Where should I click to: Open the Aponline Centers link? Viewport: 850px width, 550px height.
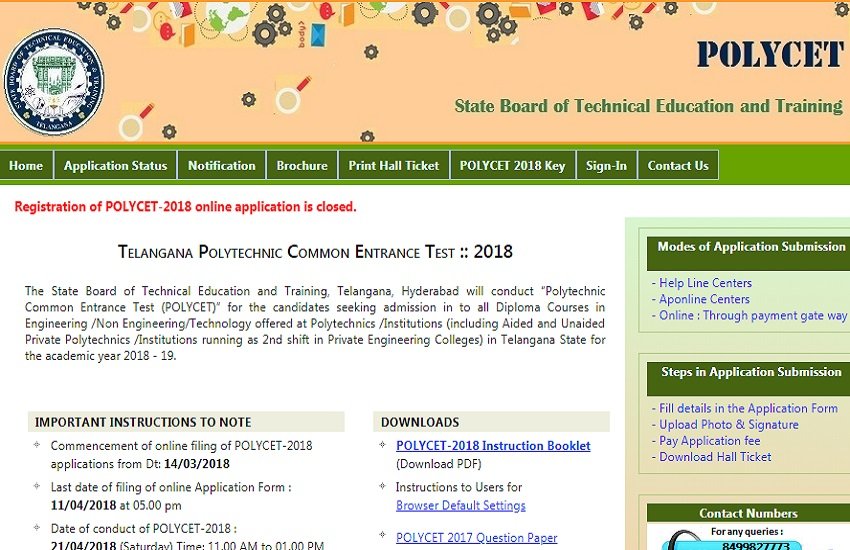click(x=704, y=299)
